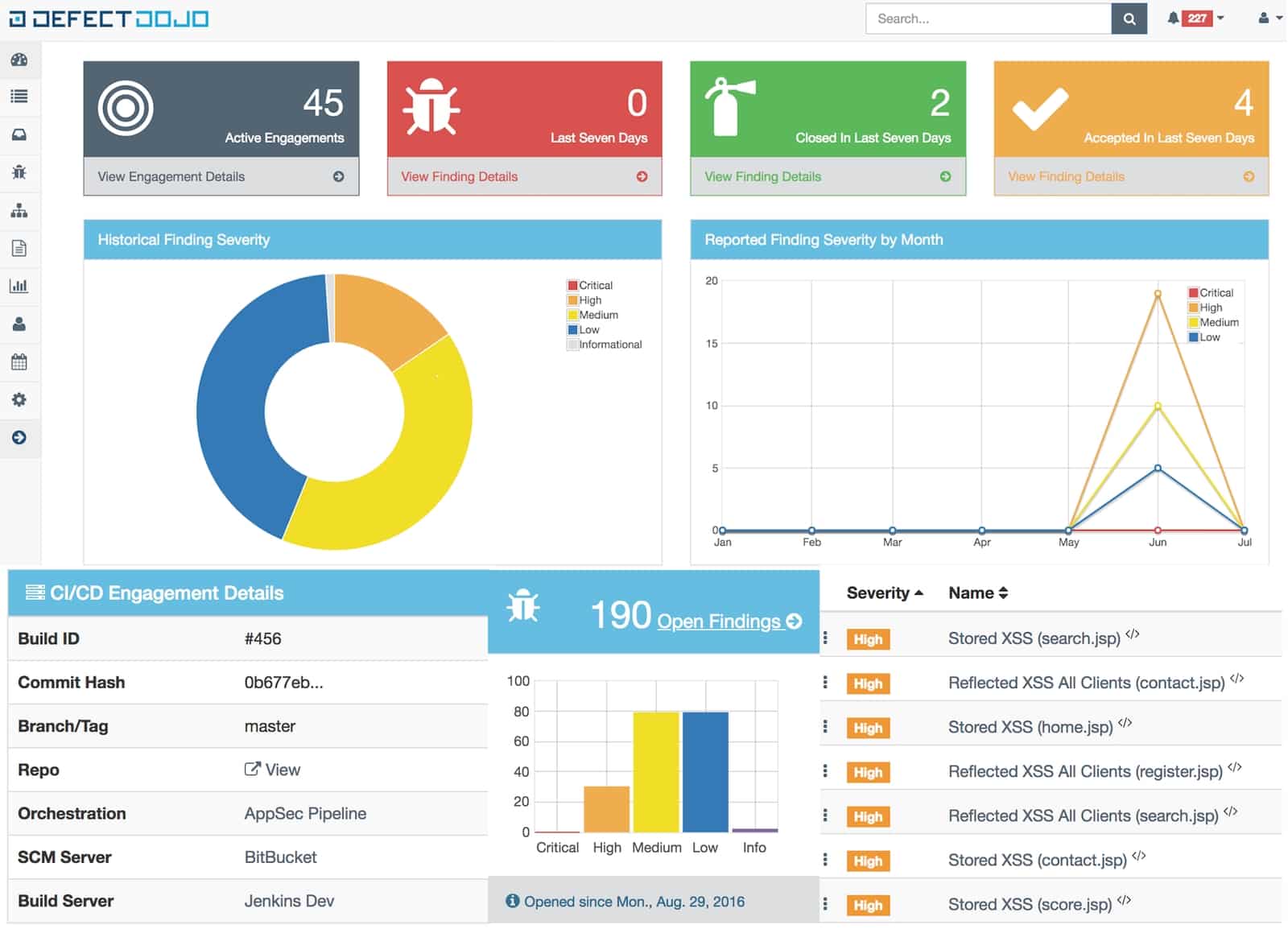Open the inbox tray icon in sidebar
1288x929 pixels.
coord(20,135)
